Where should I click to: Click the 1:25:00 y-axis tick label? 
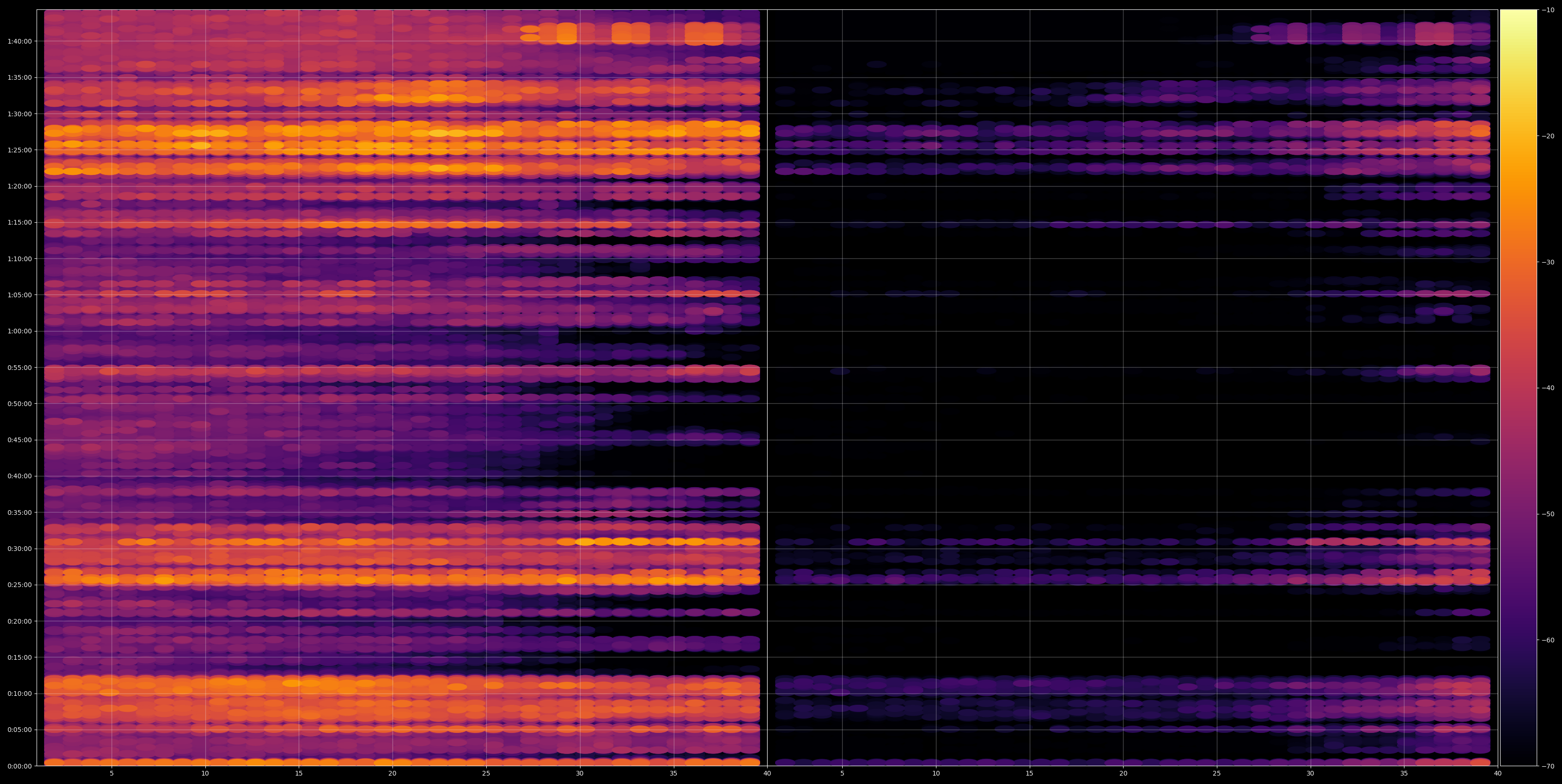[x=19, y=150]
